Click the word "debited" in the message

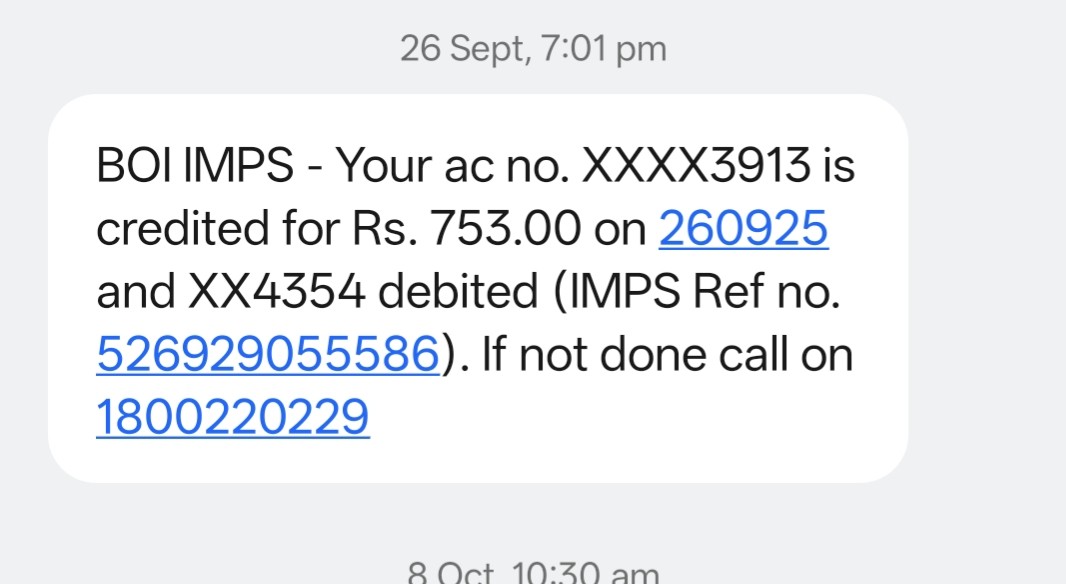pos(461,293)
